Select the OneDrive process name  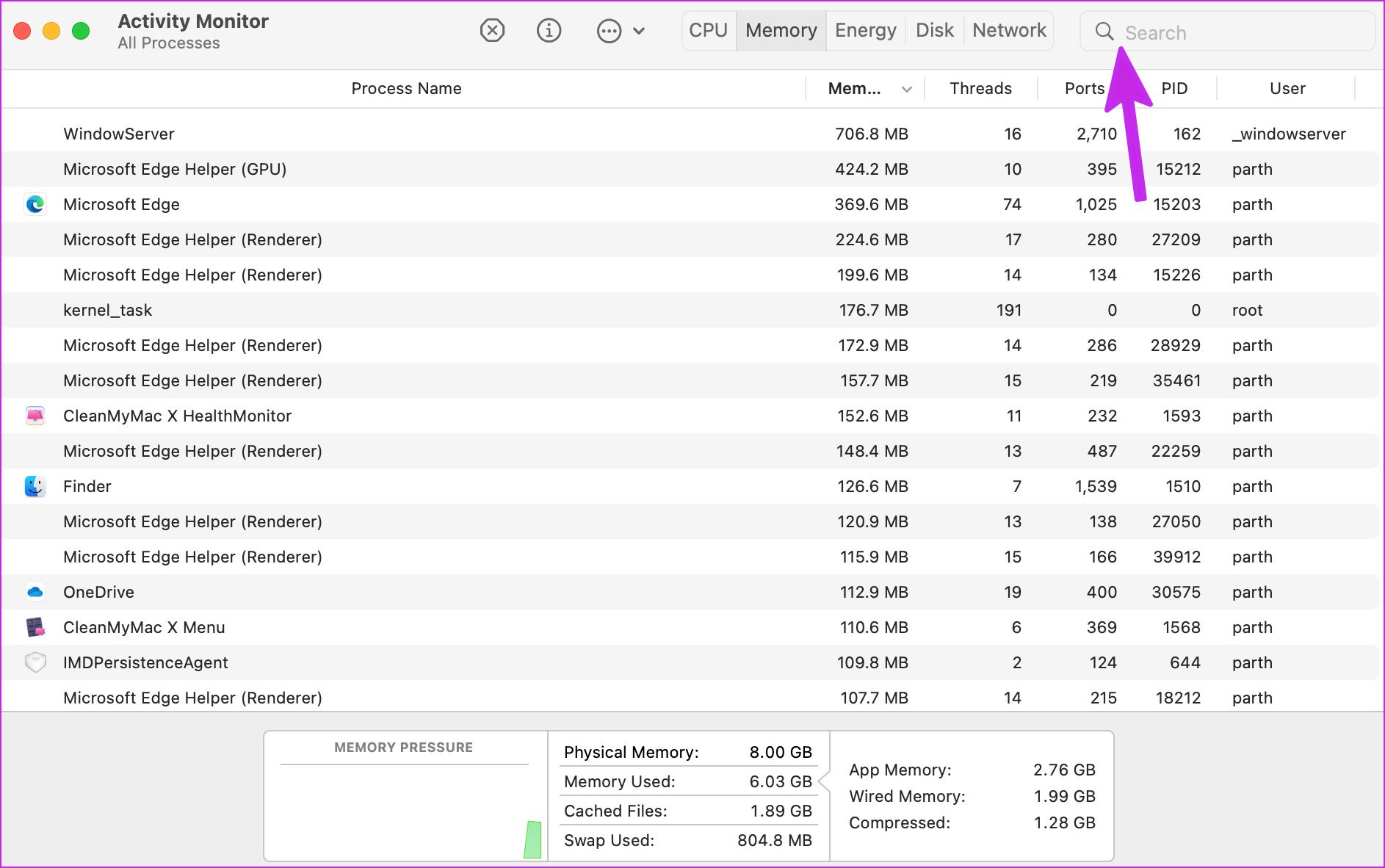[x=98, y=592]
